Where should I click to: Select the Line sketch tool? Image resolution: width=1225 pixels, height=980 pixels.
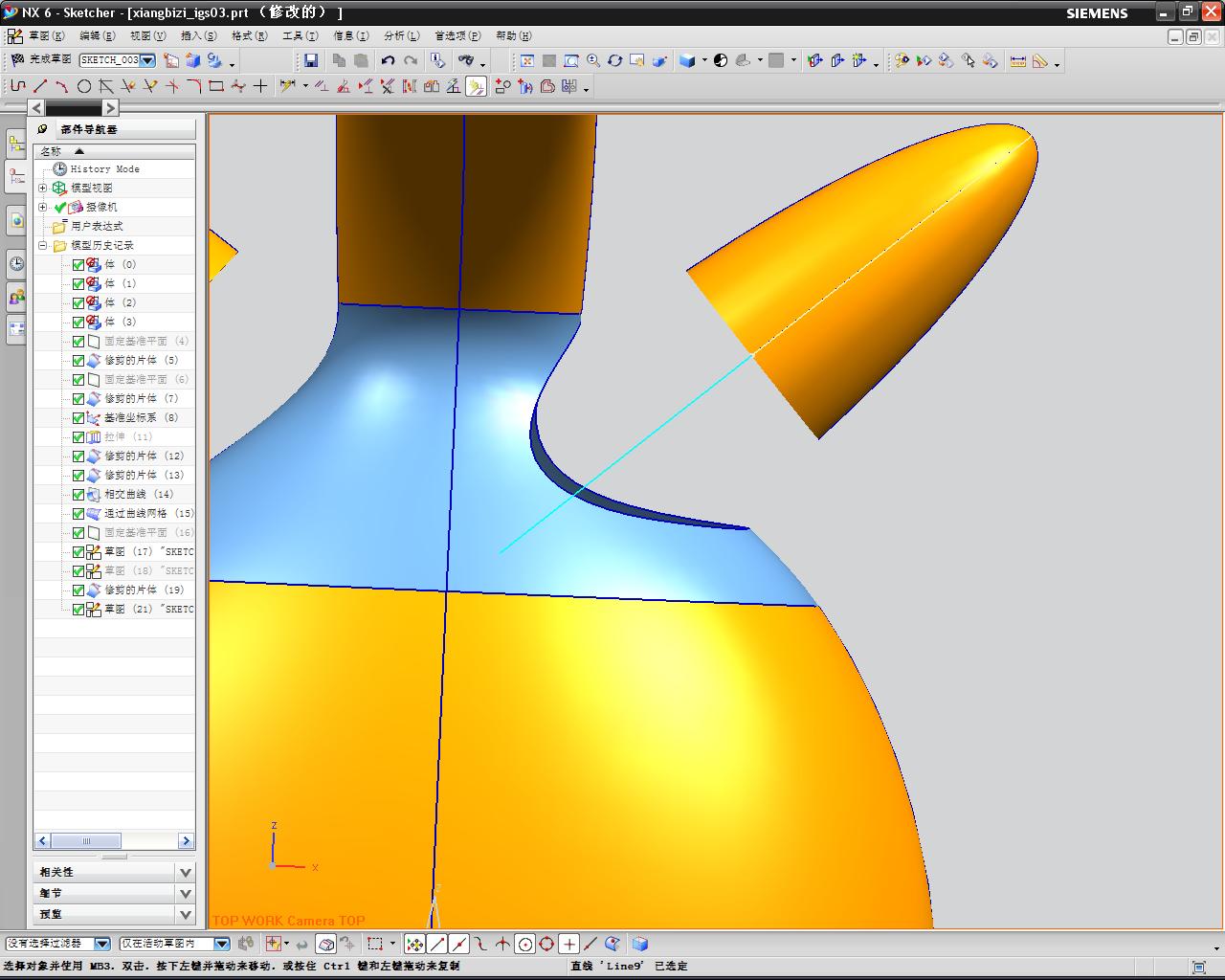(x=40, y=86)
